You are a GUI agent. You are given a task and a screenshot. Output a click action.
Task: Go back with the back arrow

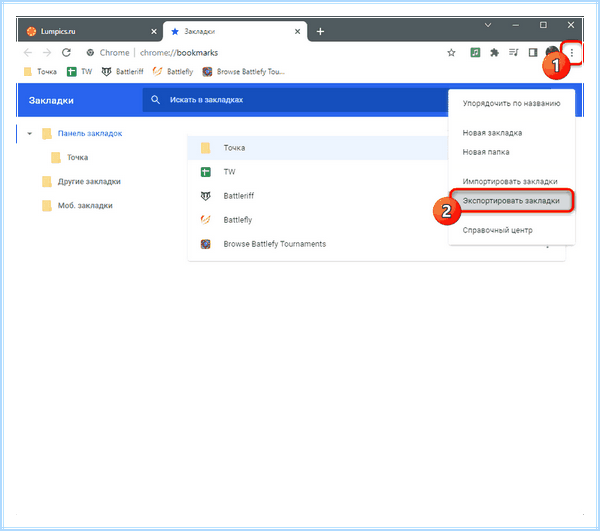click(x=28, y=52)
